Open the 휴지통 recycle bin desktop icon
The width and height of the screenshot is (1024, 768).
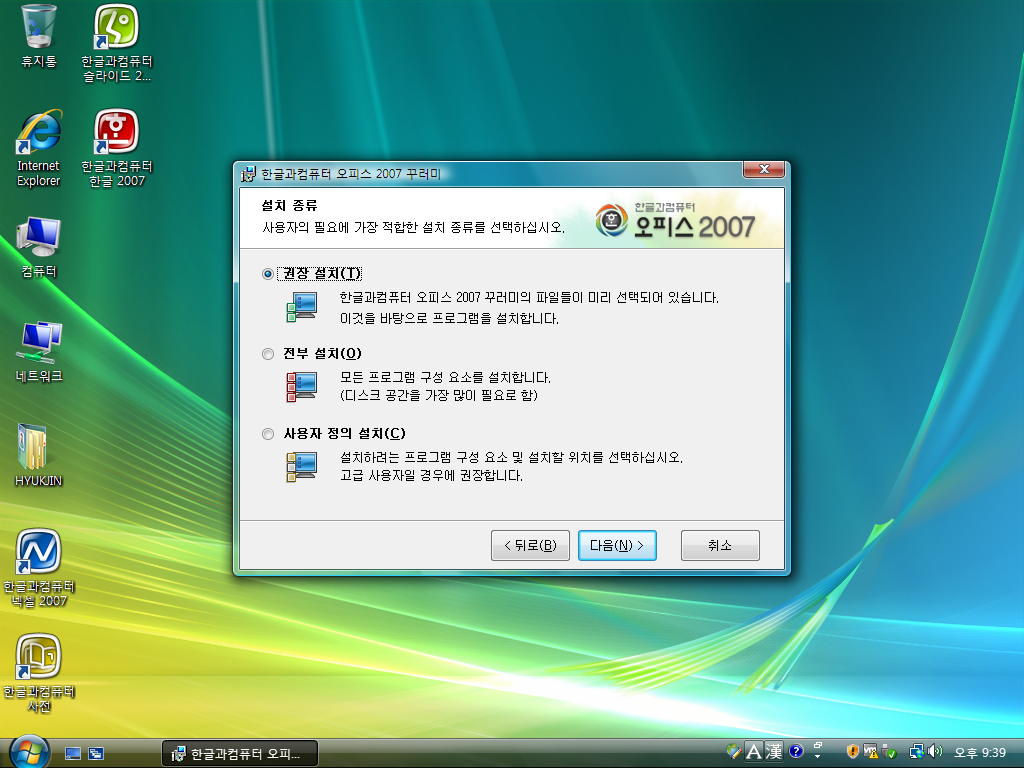click(x=39, y=37)
